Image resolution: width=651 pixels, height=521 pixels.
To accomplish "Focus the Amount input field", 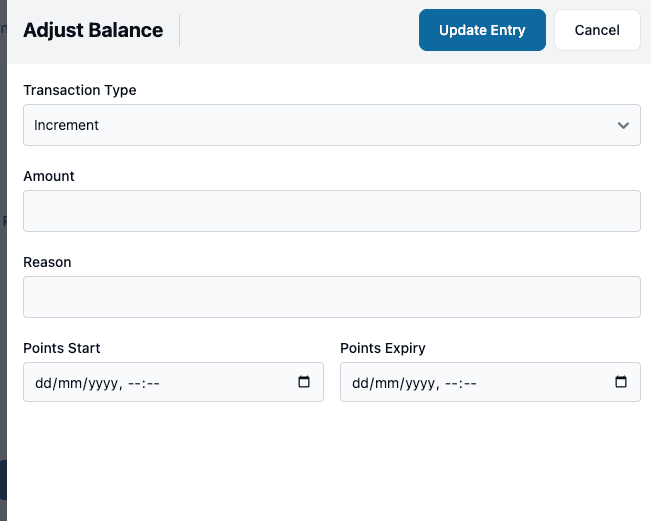I will [332, 211].
